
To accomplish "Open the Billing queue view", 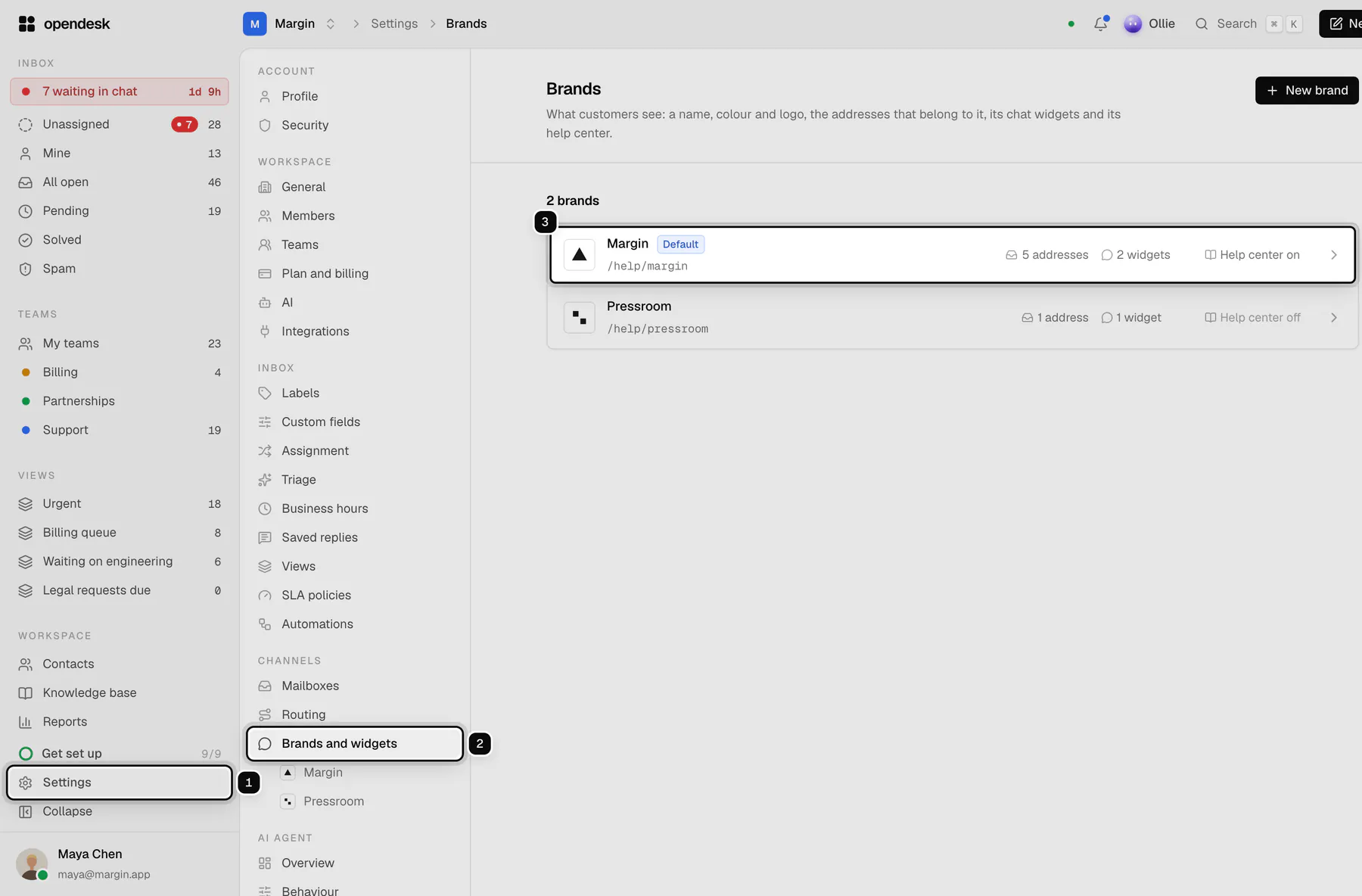I will click(x=120, y=533).
